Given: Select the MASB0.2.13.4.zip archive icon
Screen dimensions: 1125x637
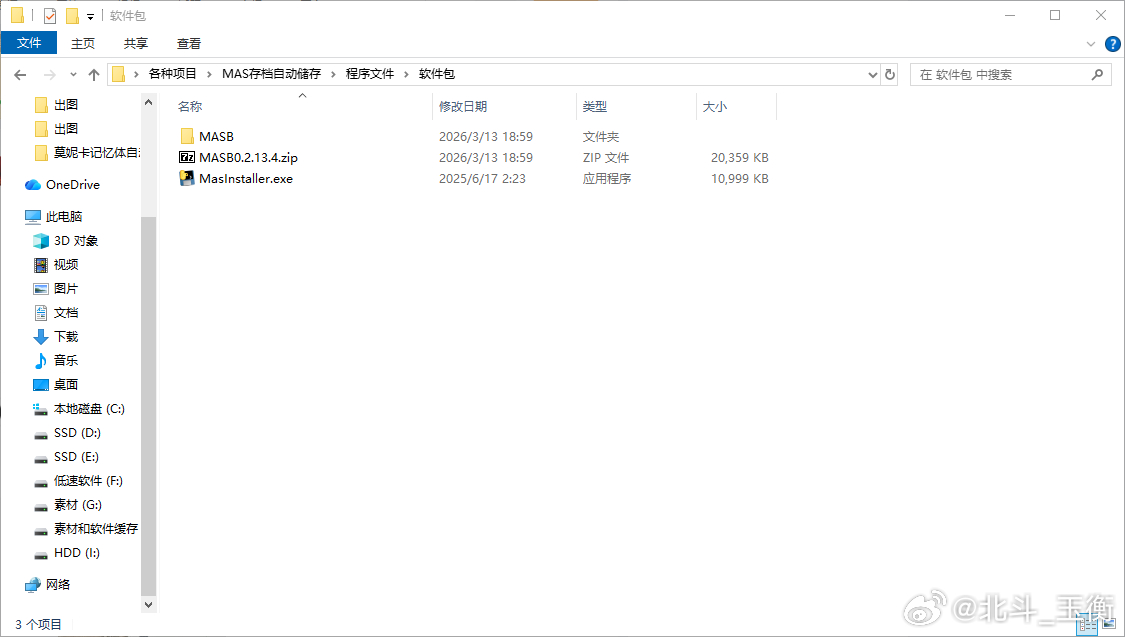Looking at the screenshot, I should click(187, 157).
